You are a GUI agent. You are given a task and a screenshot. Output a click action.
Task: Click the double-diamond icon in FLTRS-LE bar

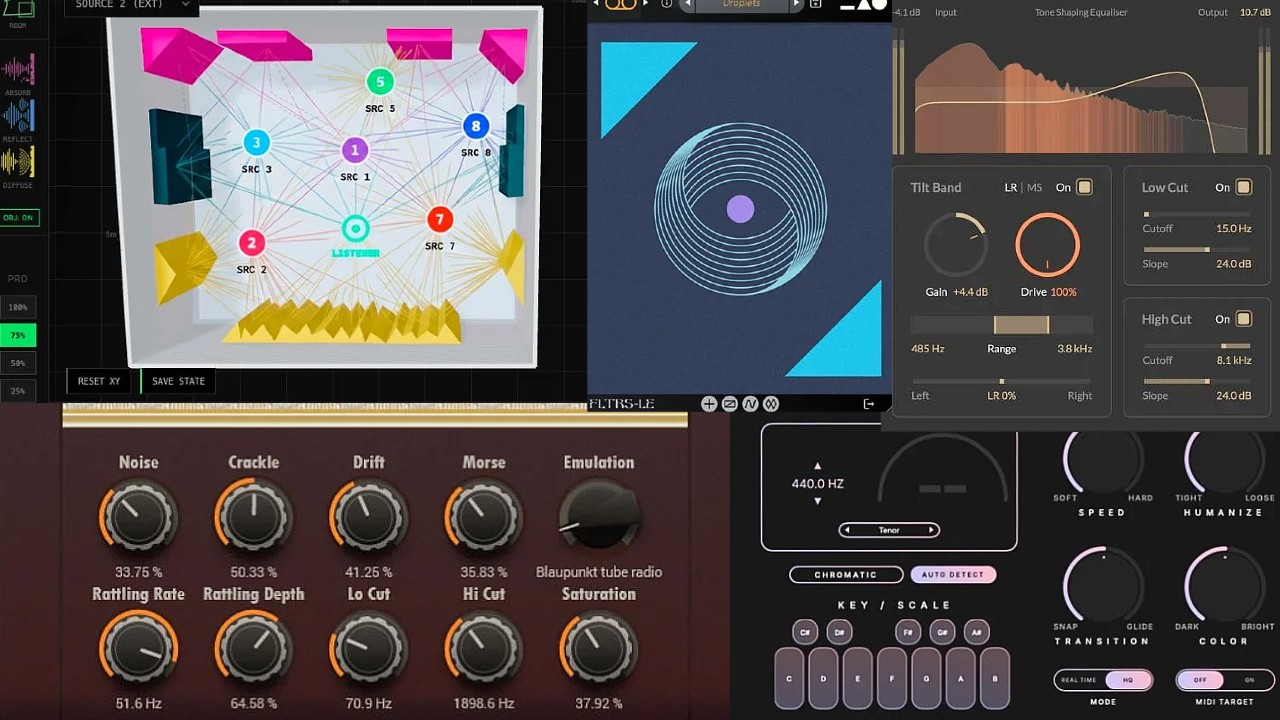pyautogui.click(x=771, y=404)
